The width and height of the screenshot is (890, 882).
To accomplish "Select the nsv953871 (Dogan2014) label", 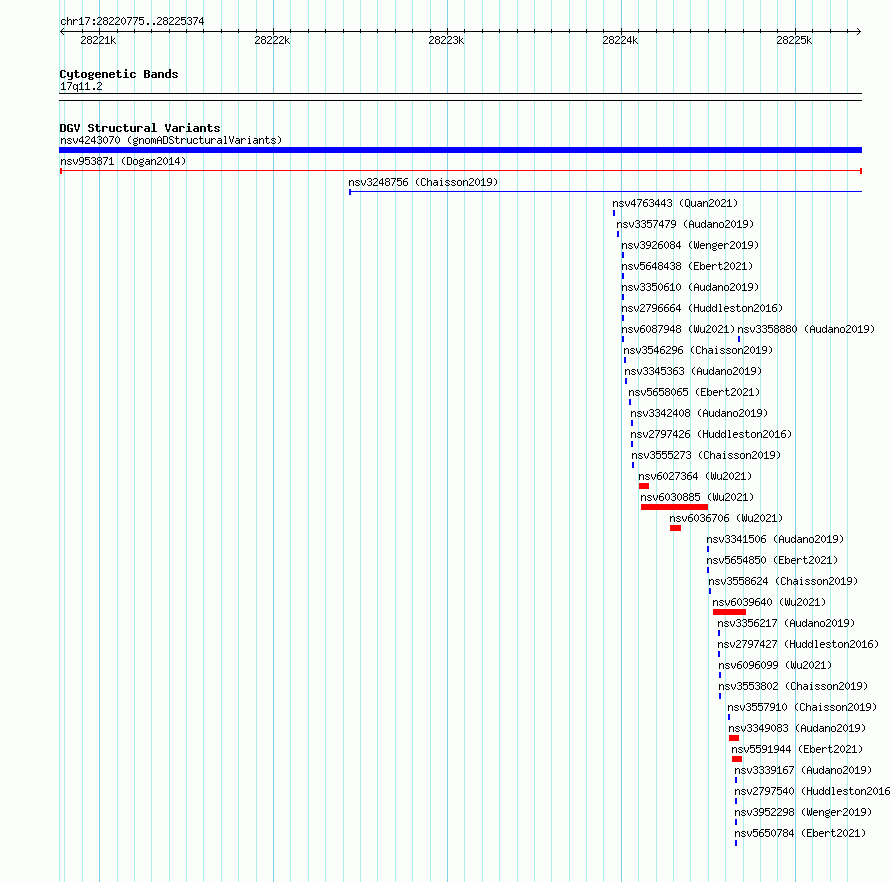I will point(123,161).
